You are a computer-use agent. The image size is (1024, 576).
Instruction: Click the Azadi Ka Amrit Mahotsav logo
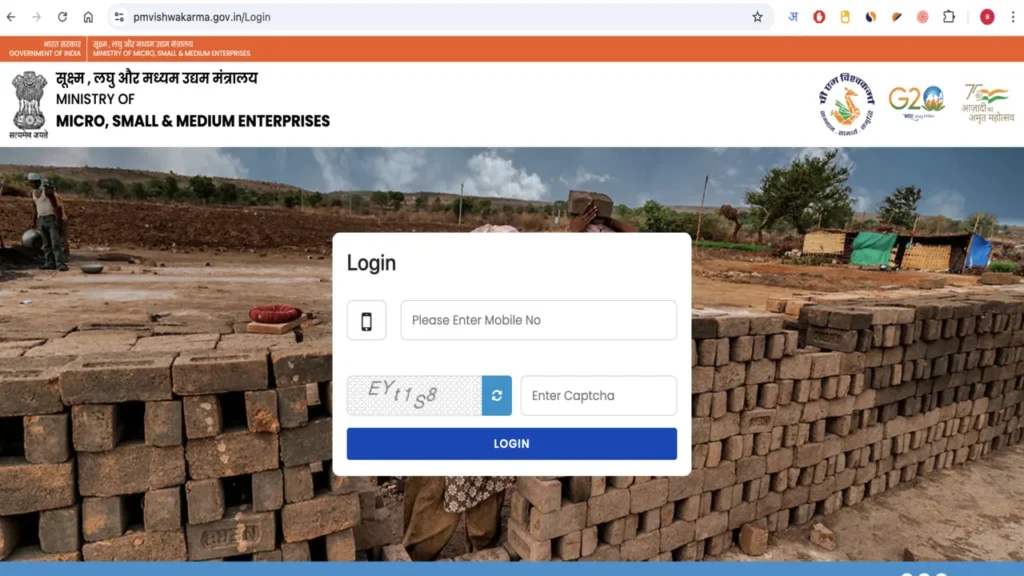coord(988,103)
